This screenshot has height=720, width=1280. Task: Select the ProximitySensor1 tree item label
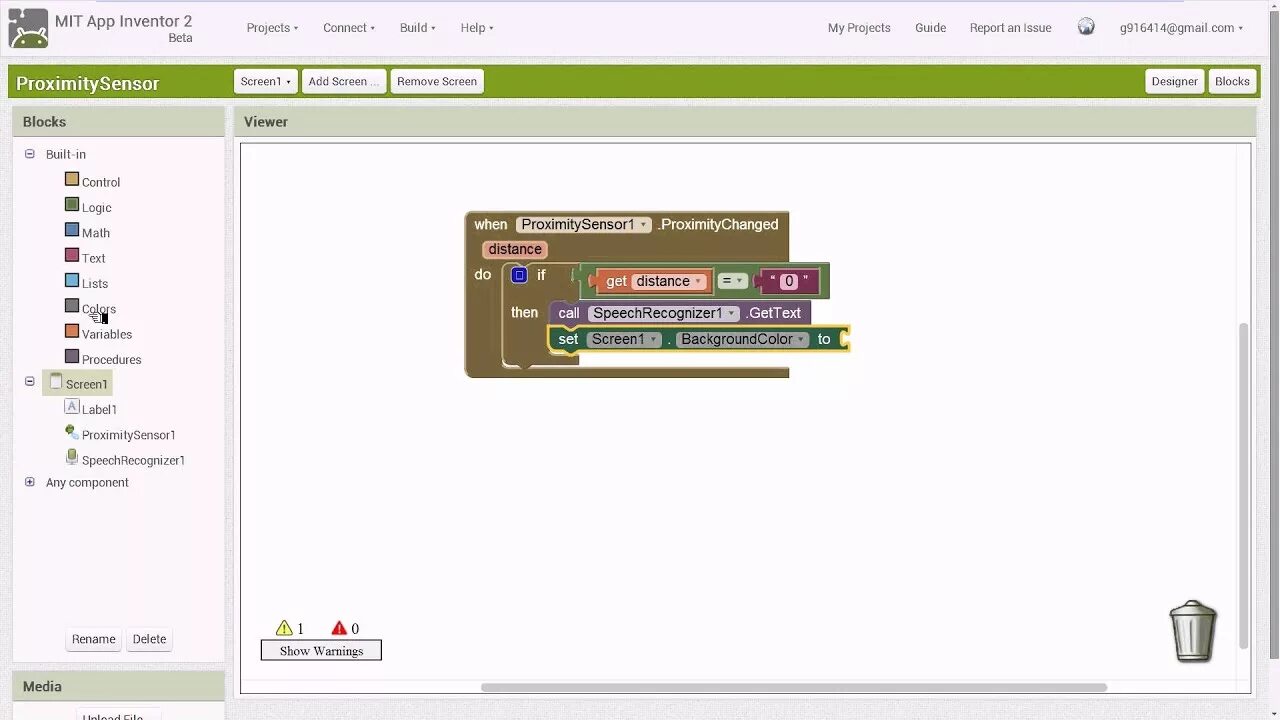point(129,435)
